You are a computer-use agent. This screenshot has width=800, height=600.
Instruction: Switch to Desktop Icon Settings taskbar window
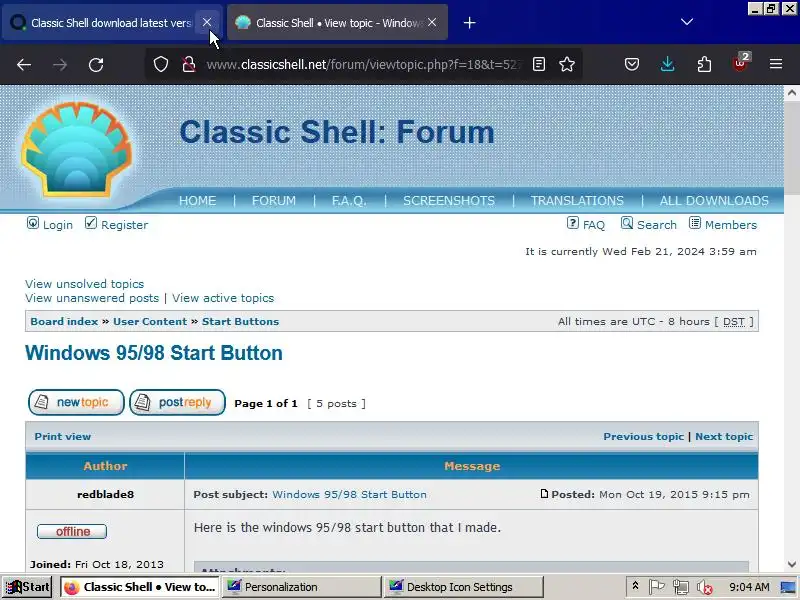(x=463, y=587)
